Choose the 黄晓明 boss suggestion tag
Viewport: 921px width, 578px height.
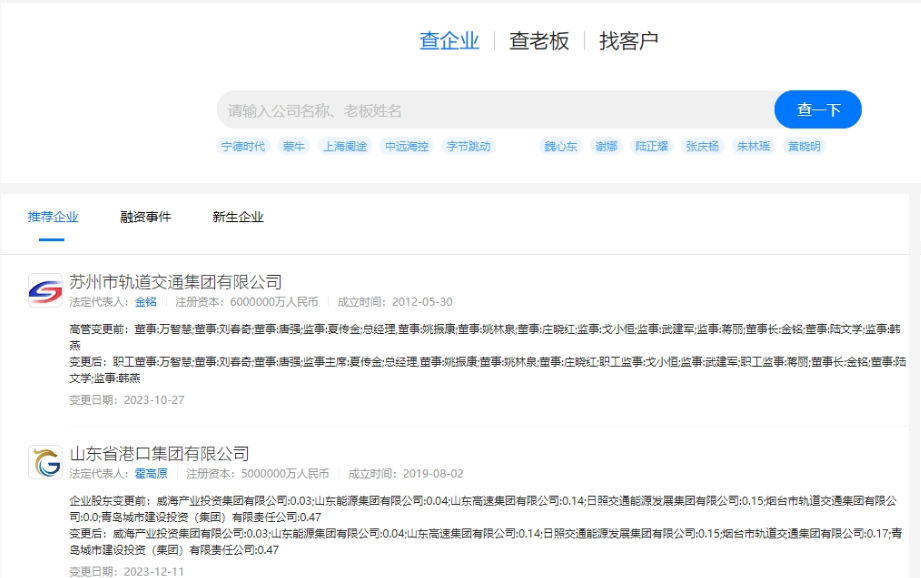pyautogui.click(x=804, y=146)
